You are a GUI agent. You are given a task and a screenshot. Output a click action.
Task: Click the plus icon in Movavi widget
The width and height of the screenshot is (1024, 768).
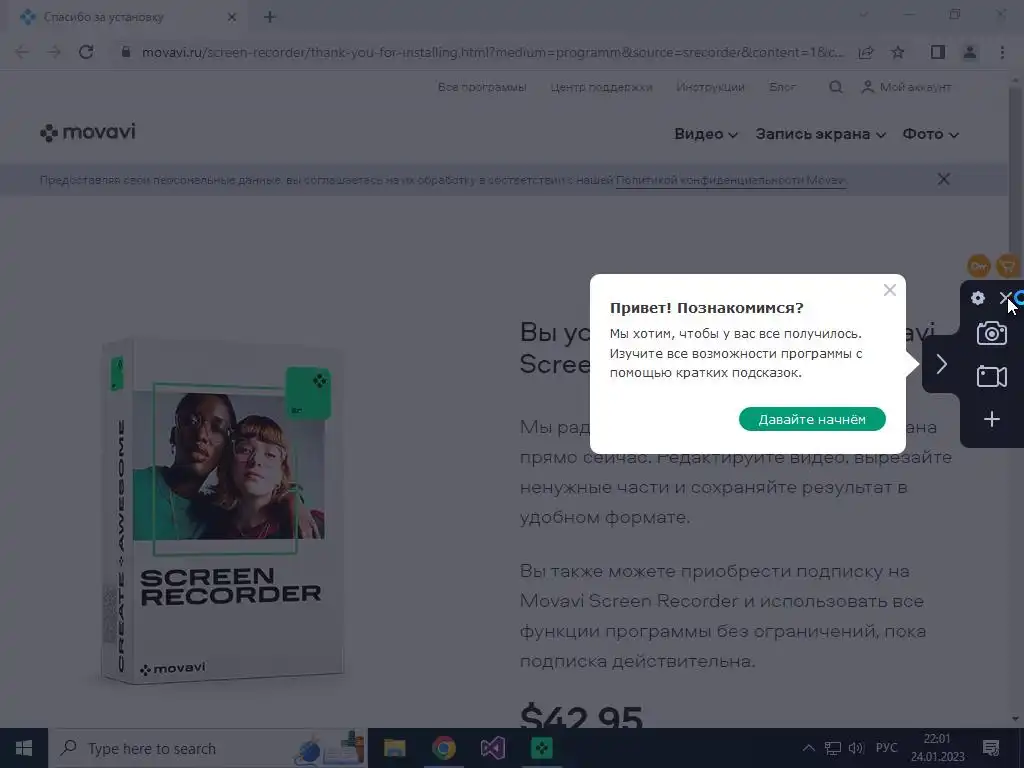click(x=991, y=419)
